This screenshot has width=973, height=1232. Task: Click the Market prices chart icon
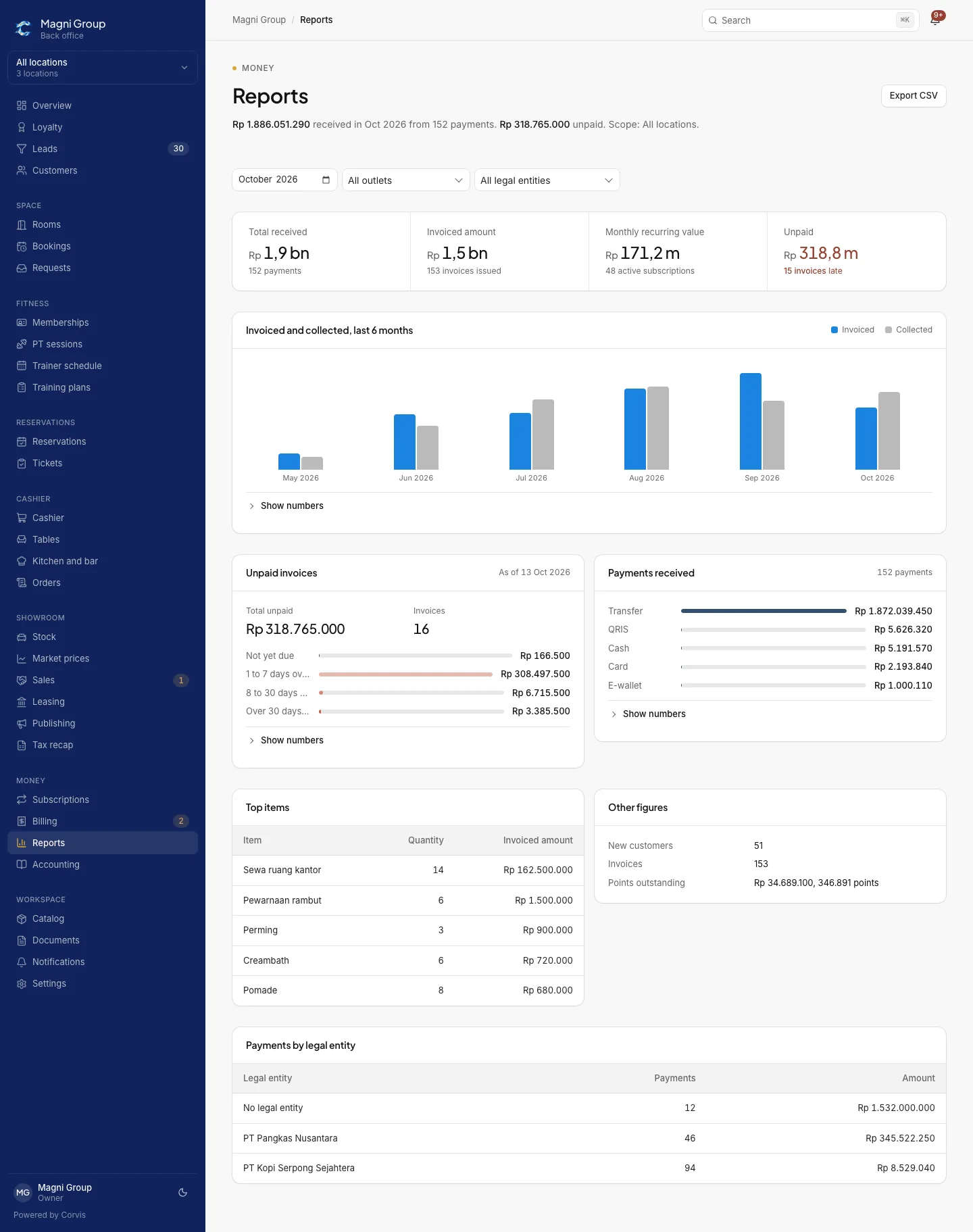(x=22, y=658)
